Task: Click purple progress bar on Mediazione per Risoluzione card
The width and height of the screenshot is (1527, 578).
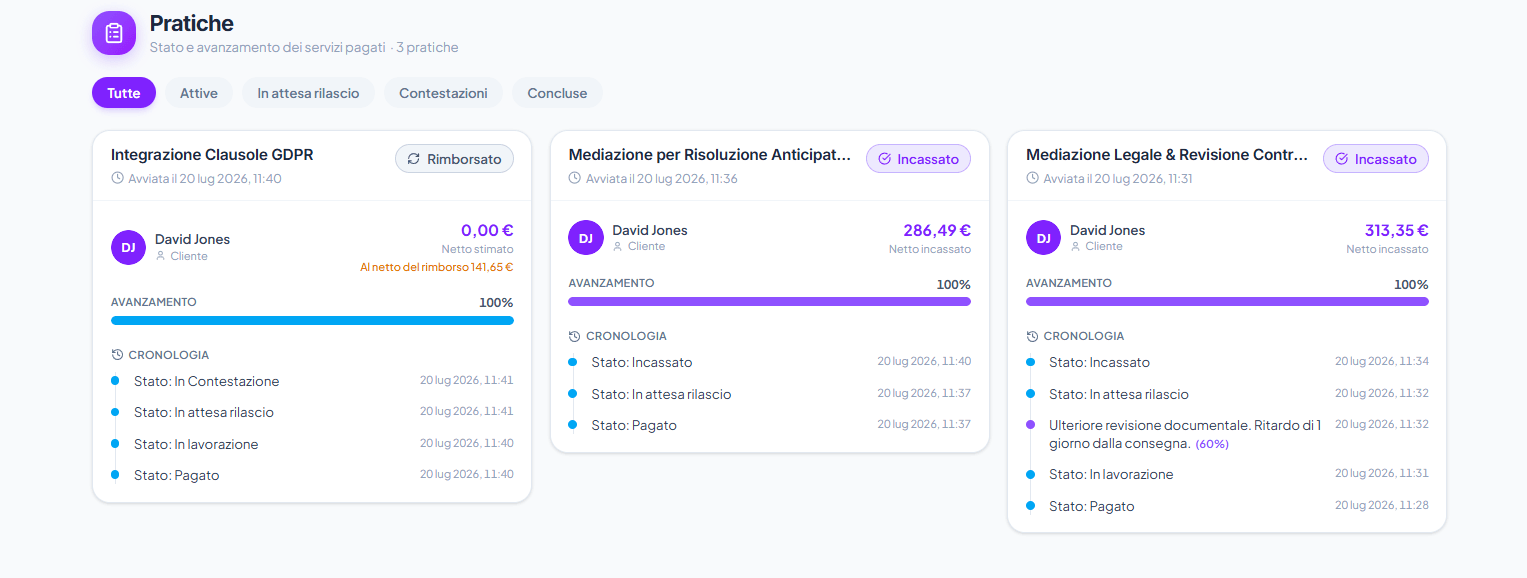Action: click(770, 301)
